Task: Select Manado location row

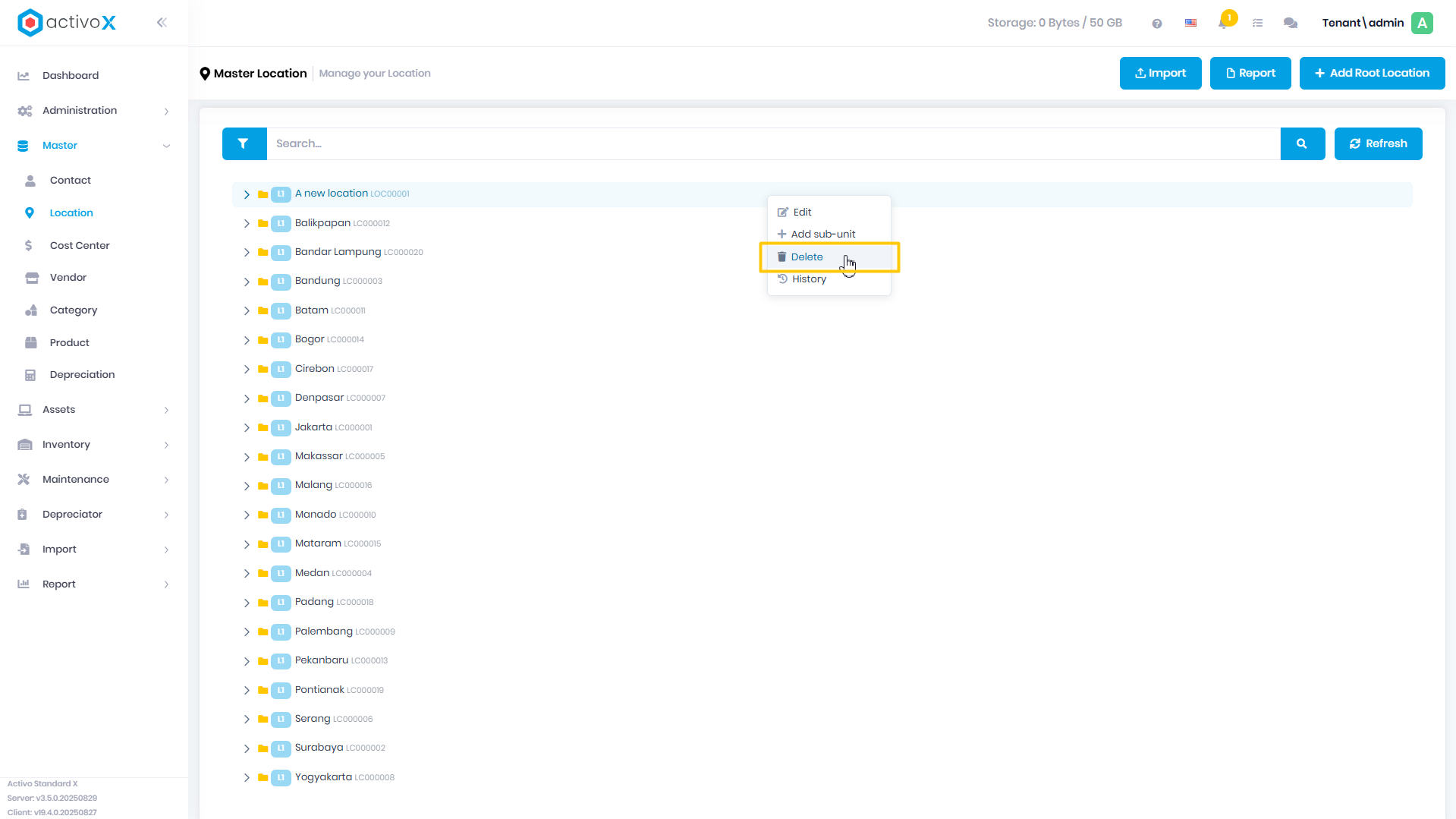Action: pos(822,515)
